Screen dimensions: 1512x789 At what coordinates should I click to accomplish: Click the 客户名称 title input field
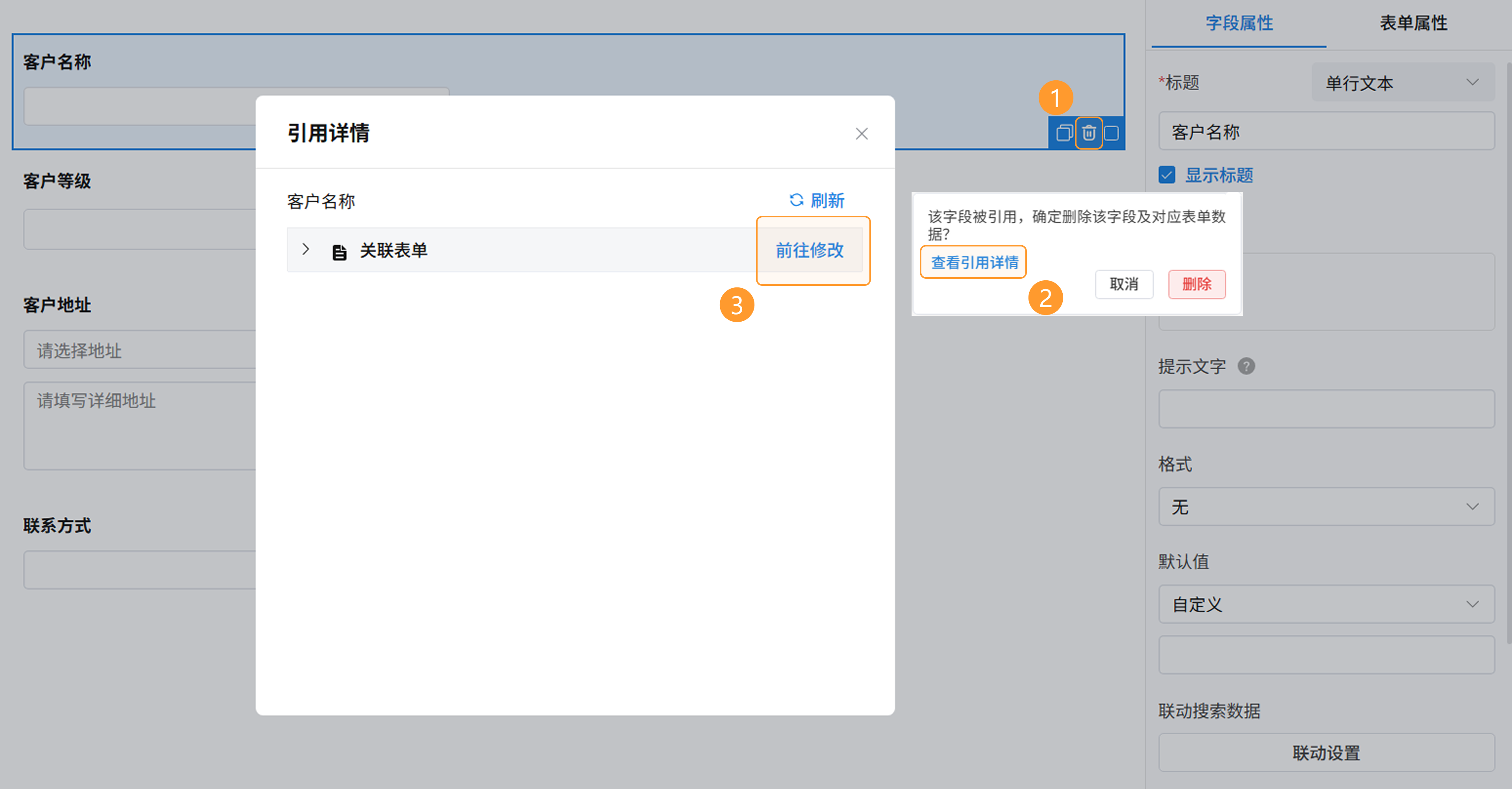click(x=1326, y=131)
